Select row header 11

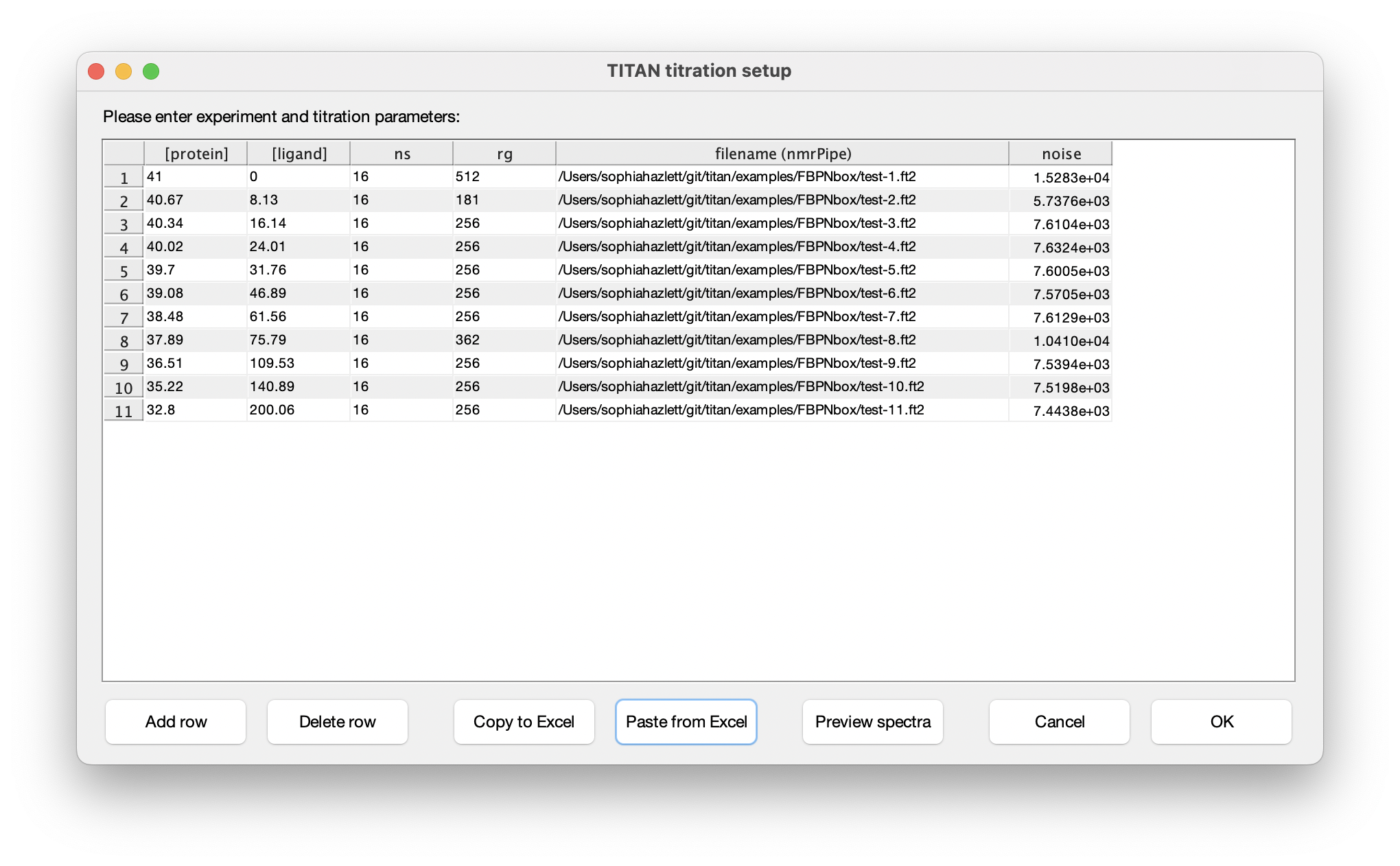coord(124,410)
